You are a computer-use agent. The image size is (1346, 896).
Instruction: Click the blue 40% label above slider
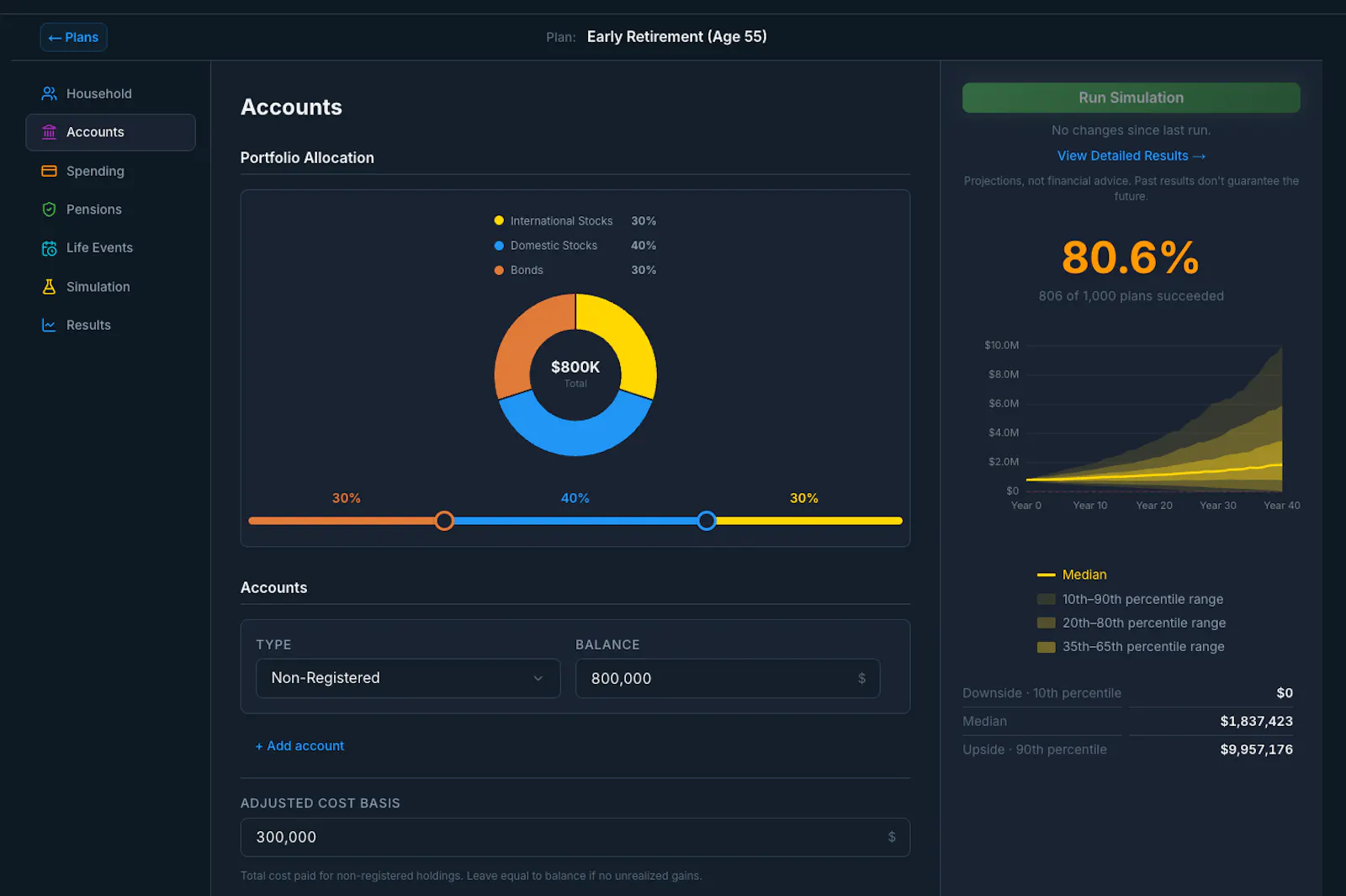(575, 498)
